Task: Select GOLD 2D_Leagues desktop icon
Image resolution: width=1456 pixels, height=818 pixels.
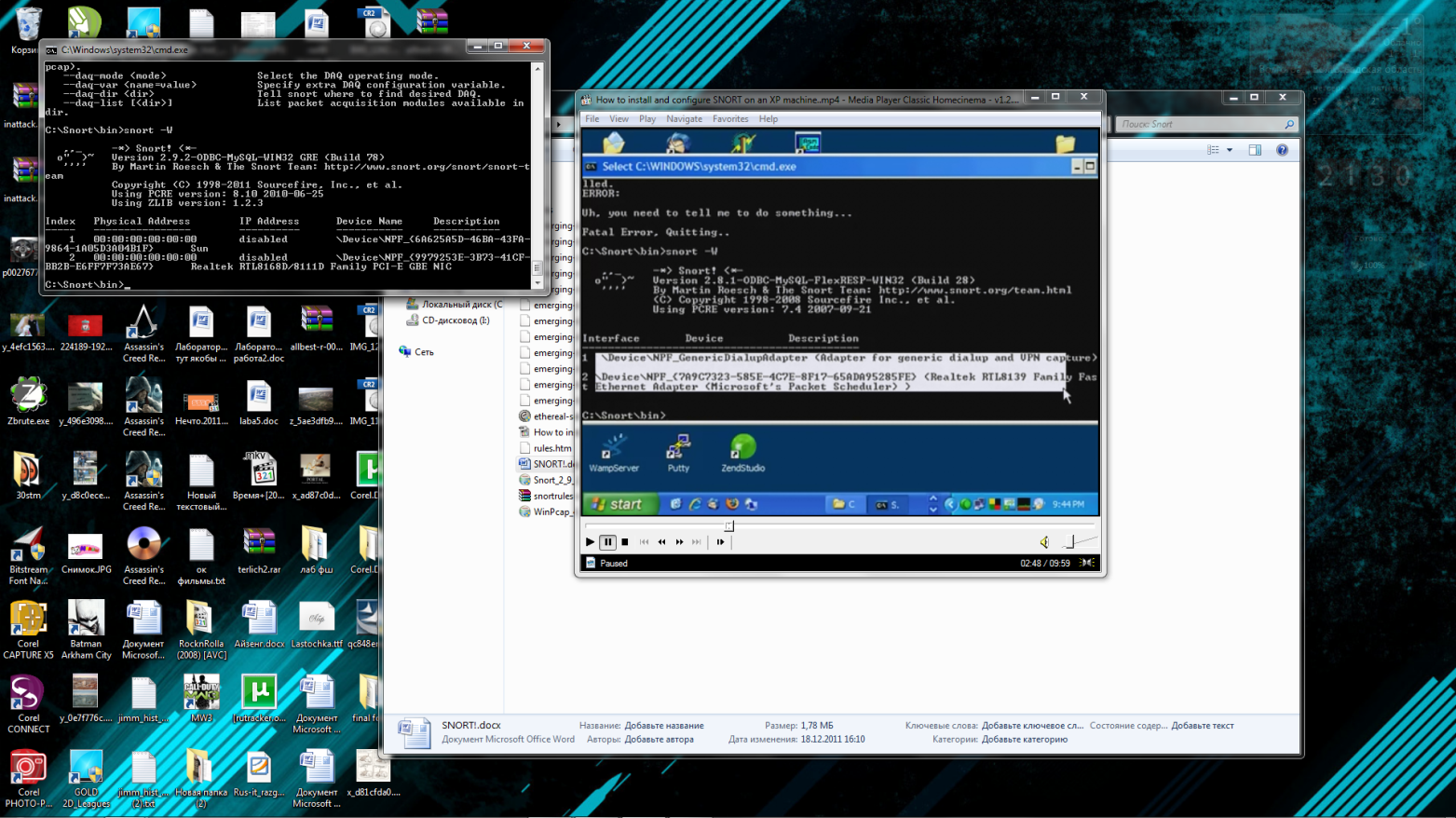Action: coord(86,779)
